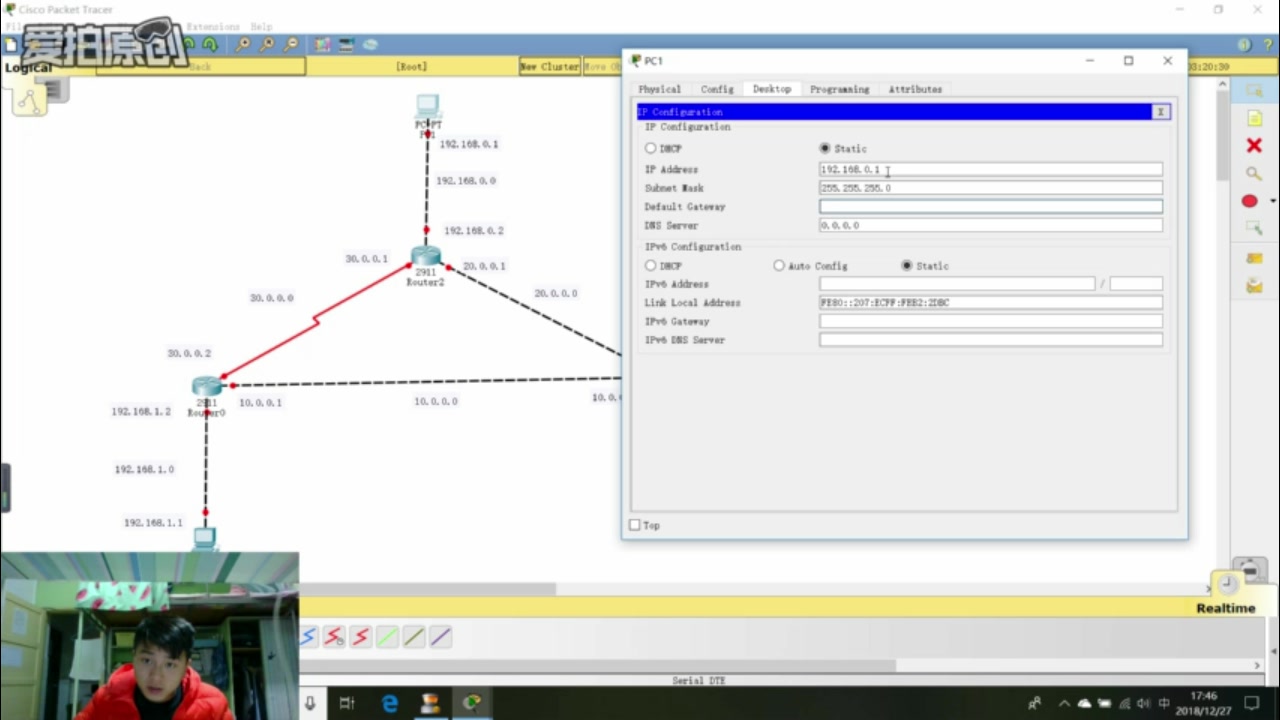
Task: Show hidden system tray icons
Action: (1063, 703)
